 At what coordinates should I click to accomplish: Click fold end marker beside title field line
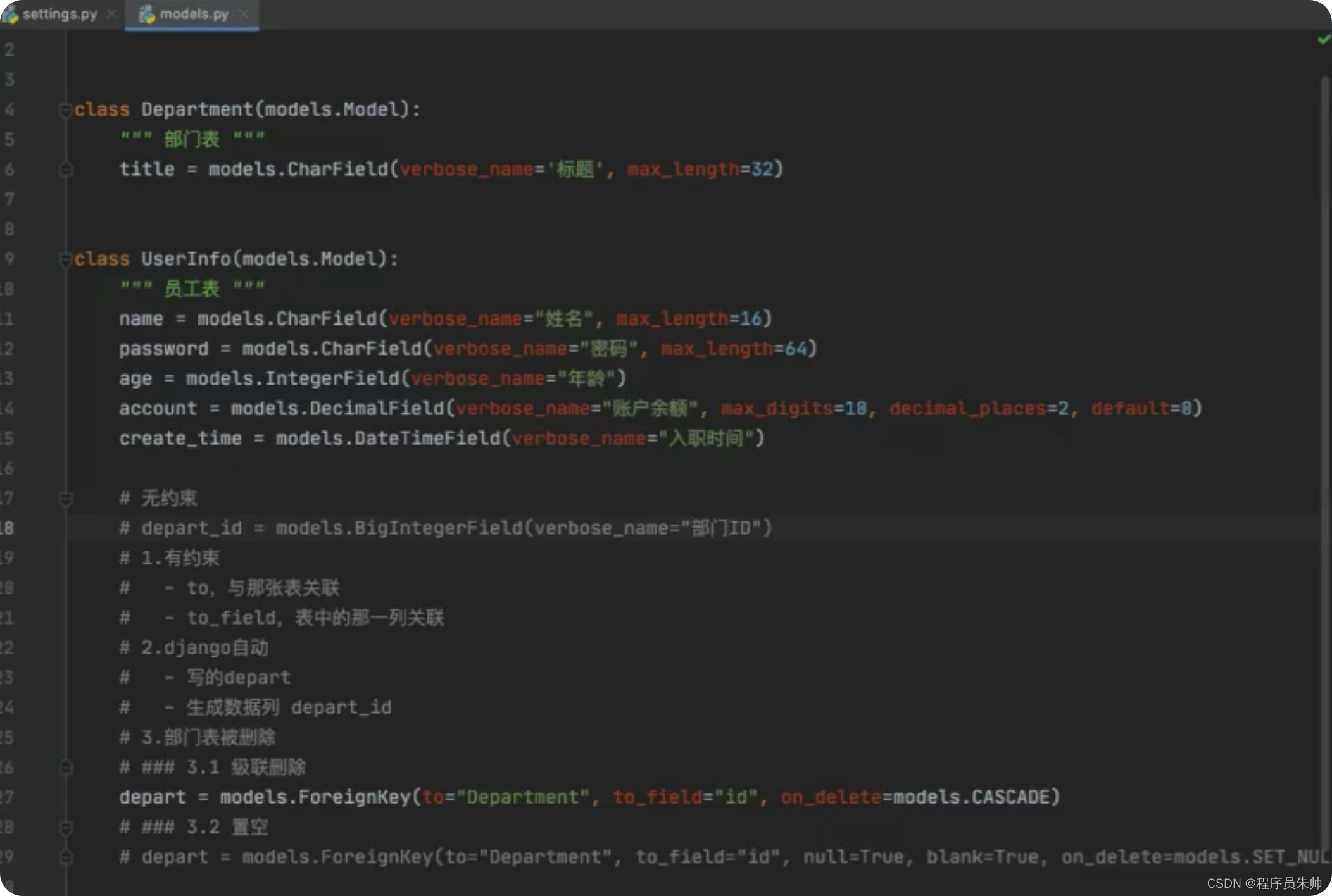click(66, 170)
